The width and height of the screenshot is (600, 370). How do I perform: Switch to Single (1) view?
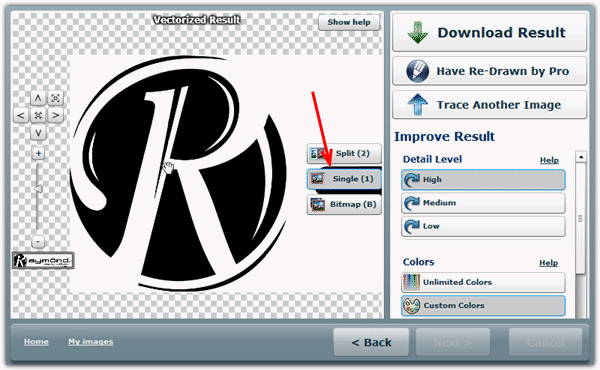point(344,179)
